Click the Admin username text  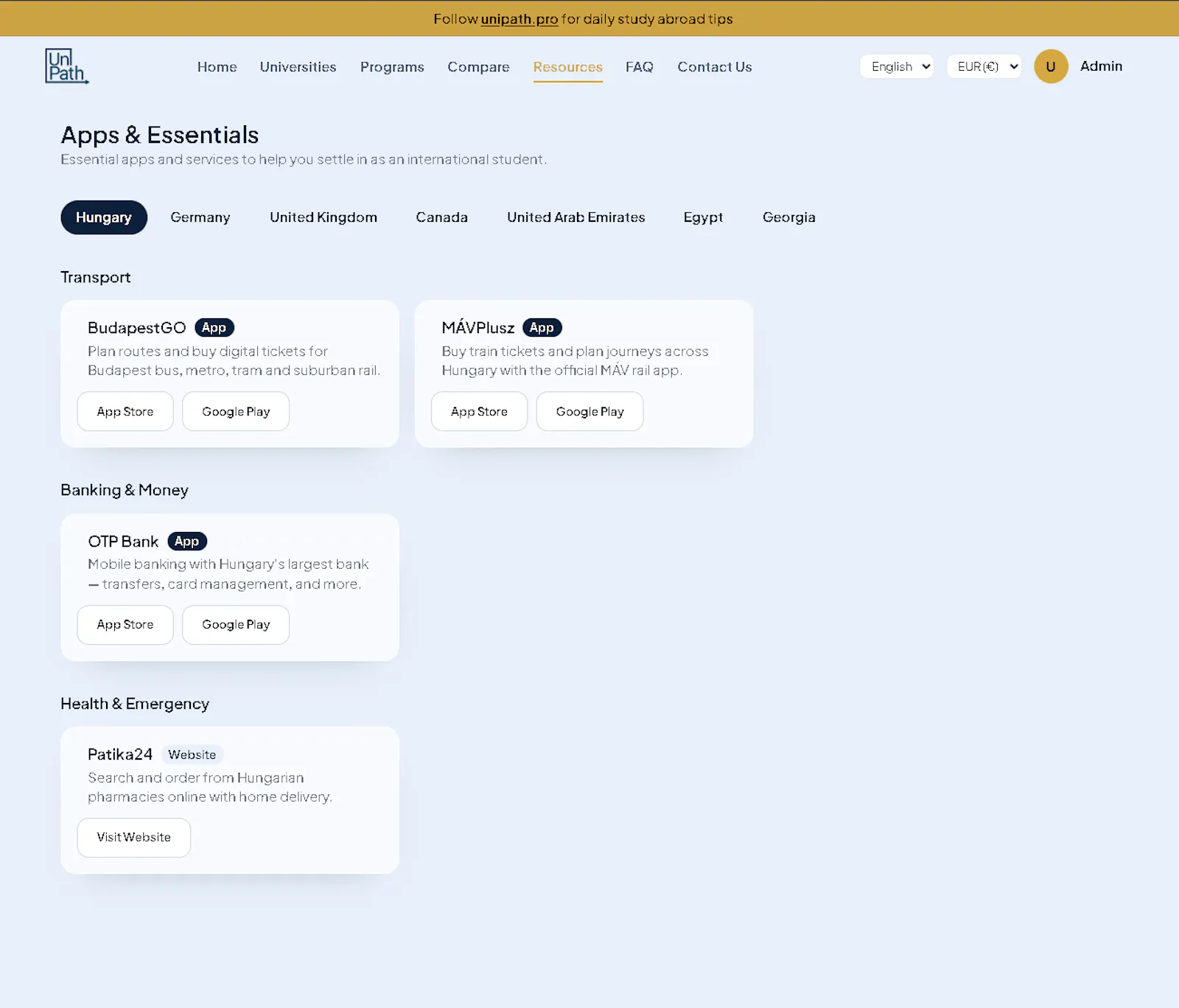coord(1102,66)
